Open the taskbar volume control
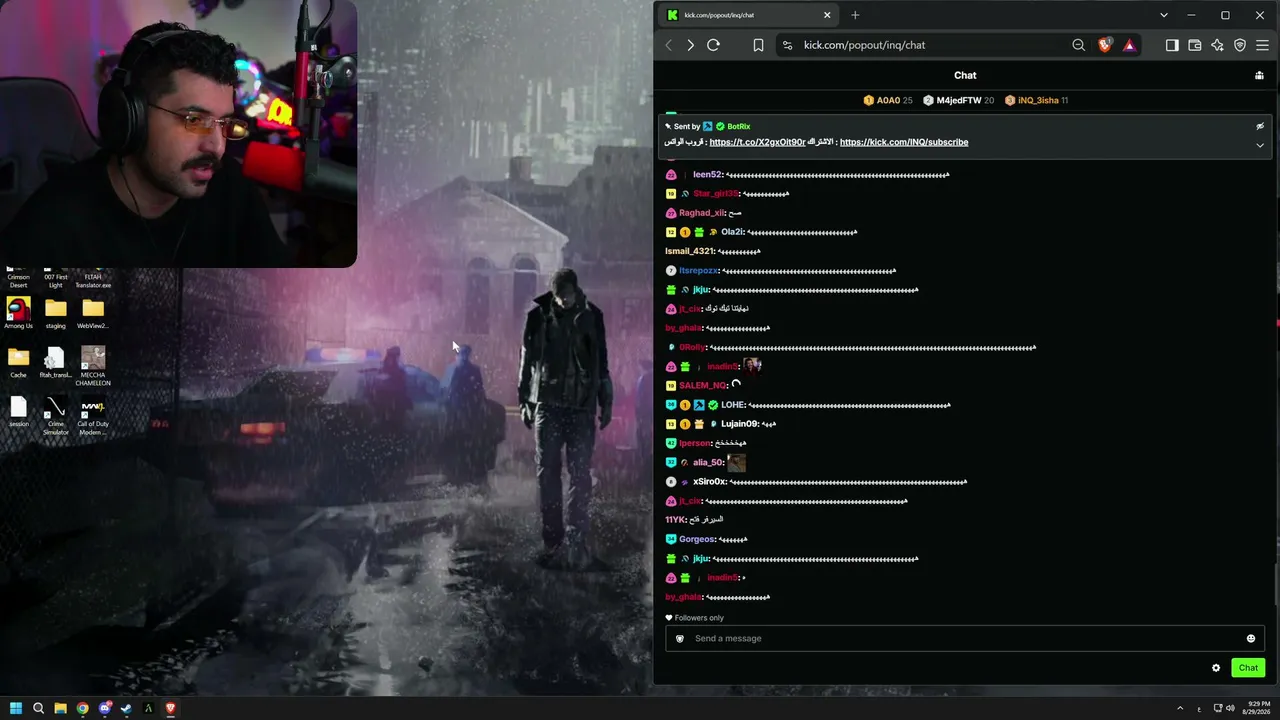The width and height of the screenshot is (1280, 720). pos(1230,708)
